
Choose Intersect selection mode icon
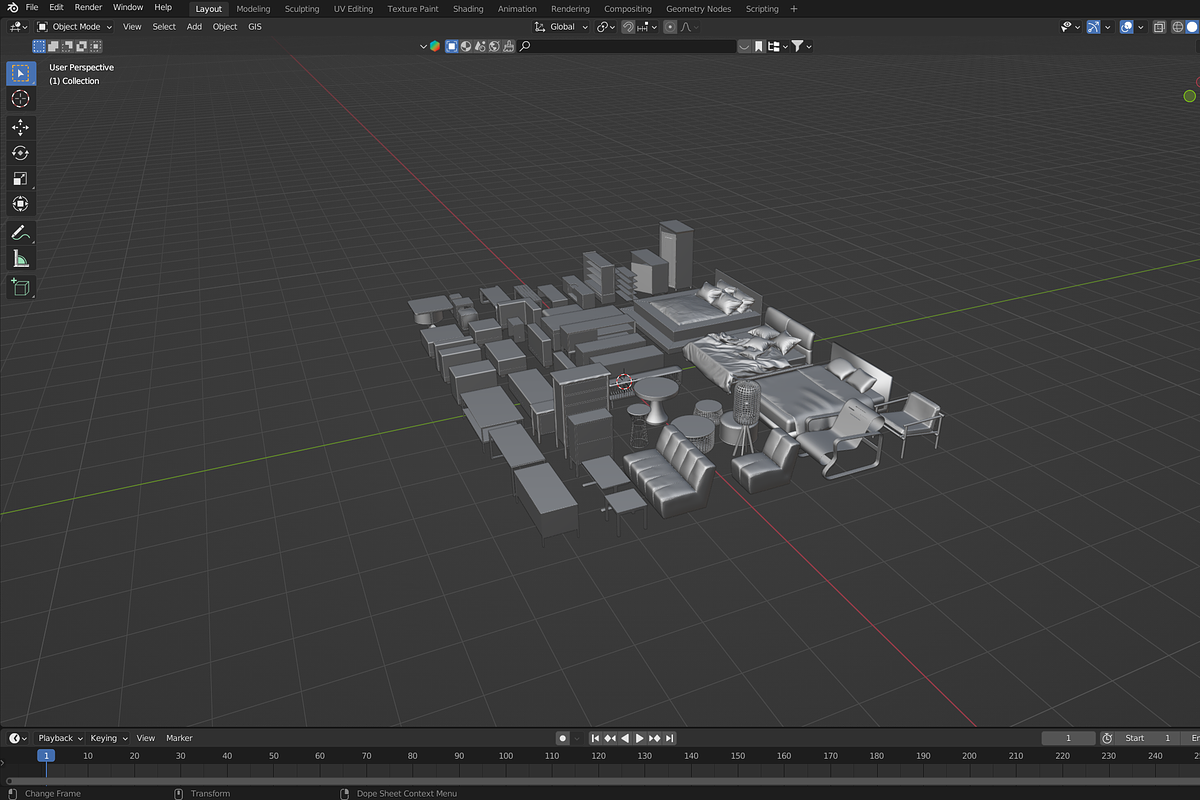(95, 46)
